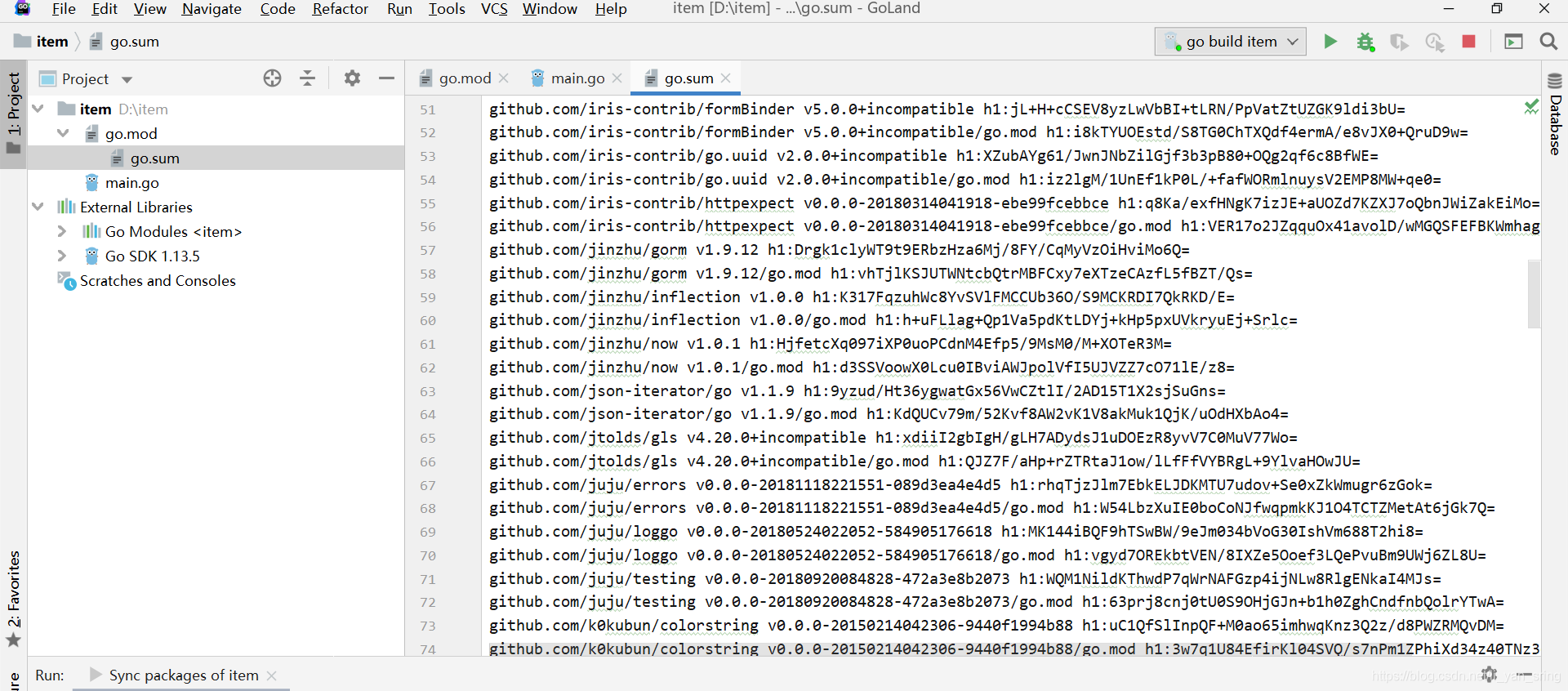The height and width of the screenshot is (691, 1568).
Task: Open the Project view selector dropdown
Action: pos(127,79)
